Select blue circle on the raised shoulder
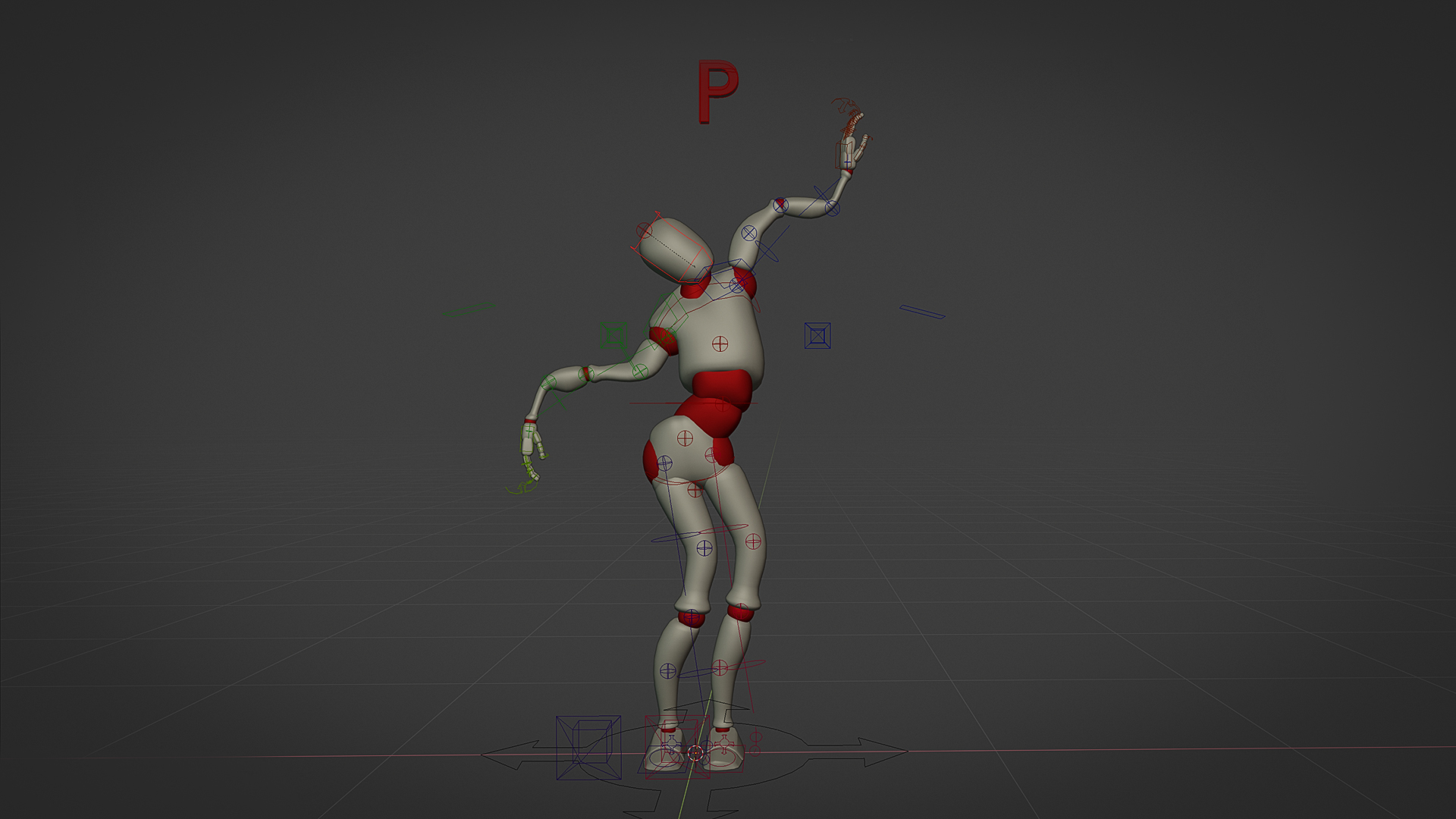This screenshot has width=1456, height=819. (738, 285)
